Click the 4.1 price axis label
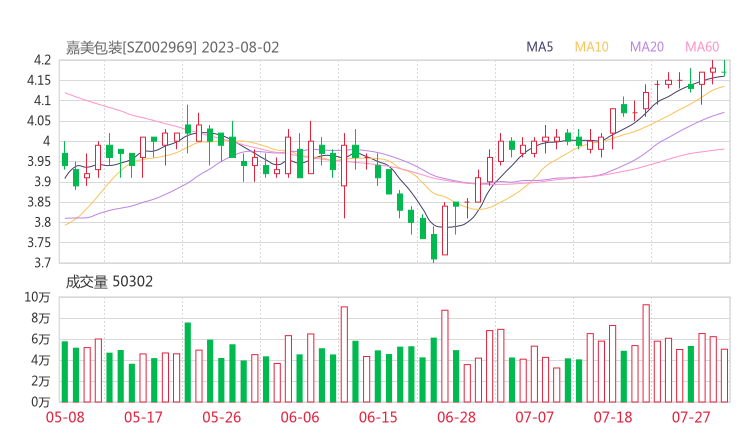This screenshot has height=440, width=740. pos(42,101)
